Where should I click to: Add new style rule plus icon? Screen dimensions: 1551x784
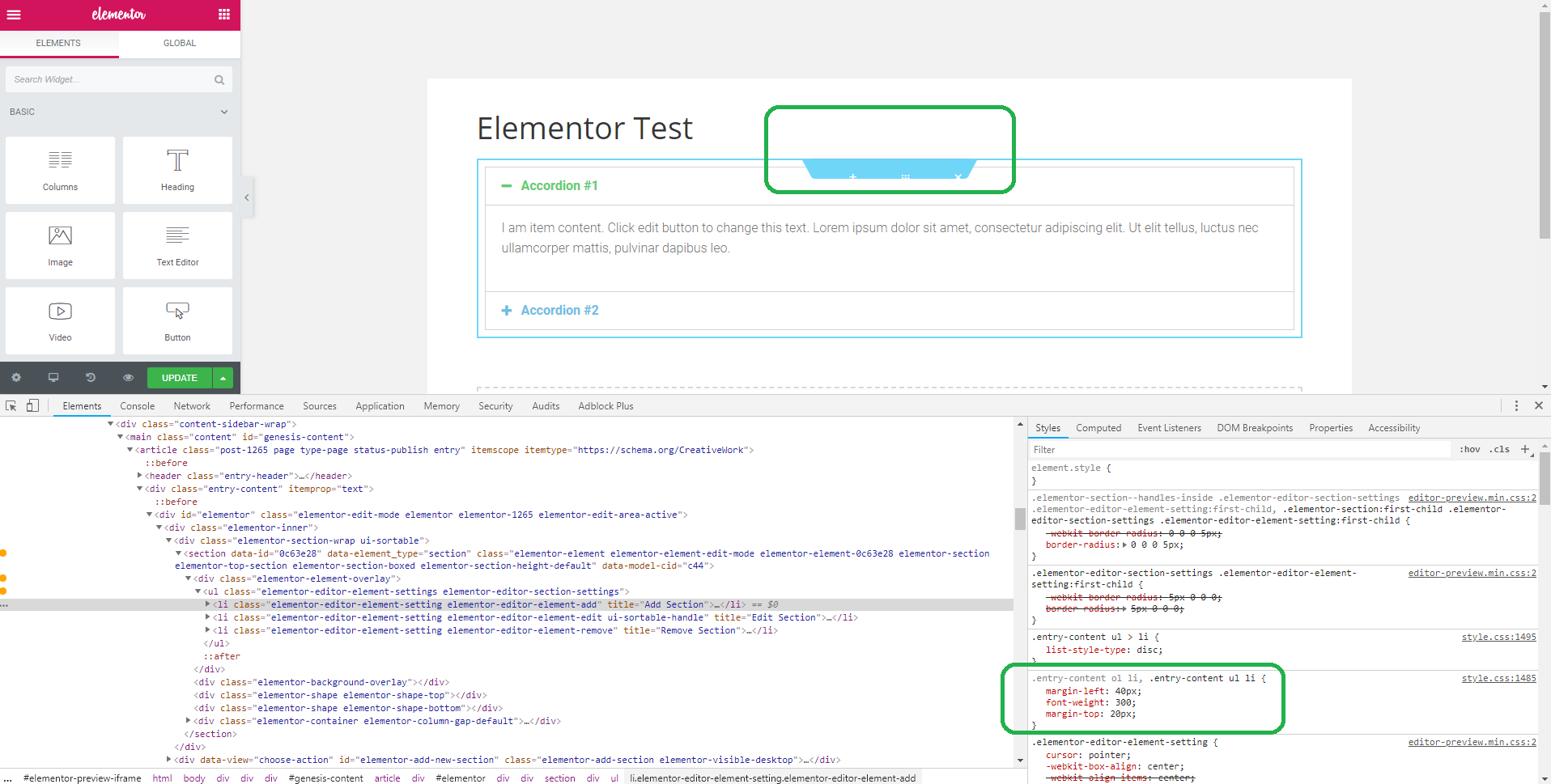1525,450
